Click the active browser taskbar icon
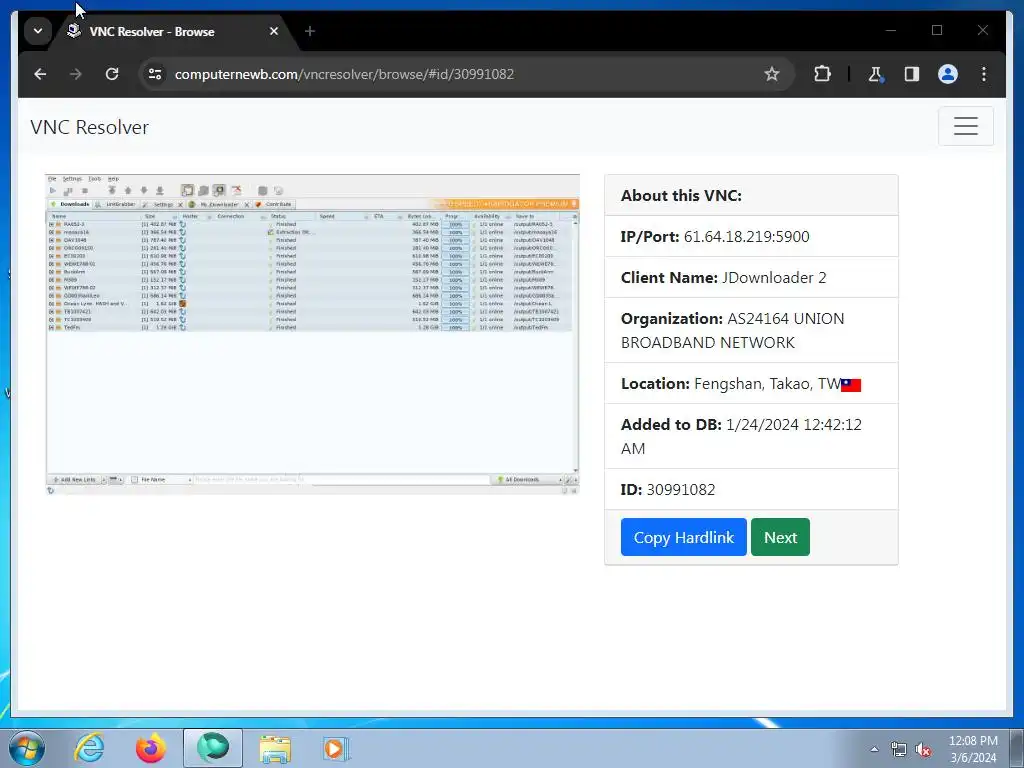 pyautogui.click(x=213, y=748)
